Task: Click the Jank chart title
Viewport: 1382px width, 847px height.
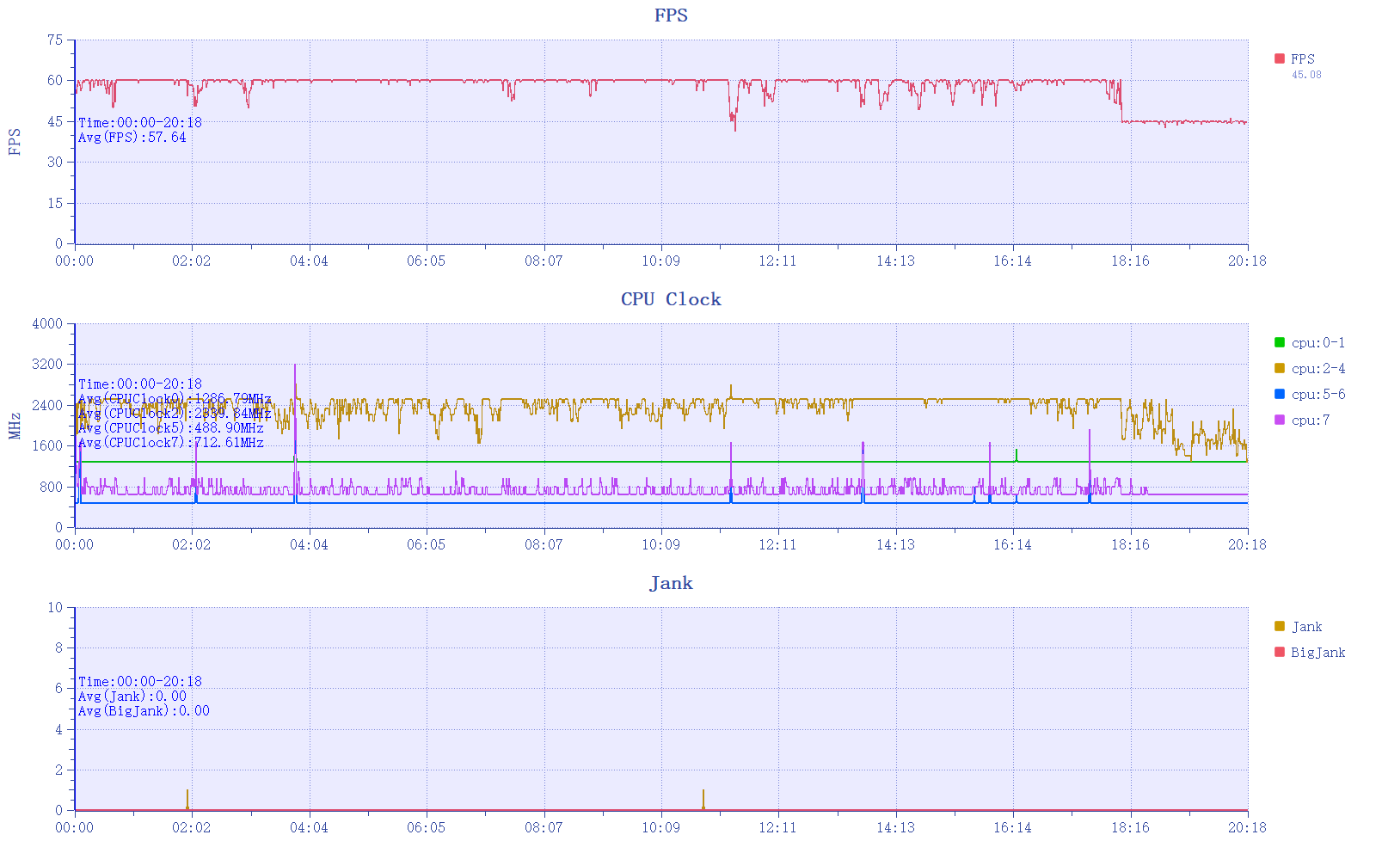Action: click(x=670, y=583)
